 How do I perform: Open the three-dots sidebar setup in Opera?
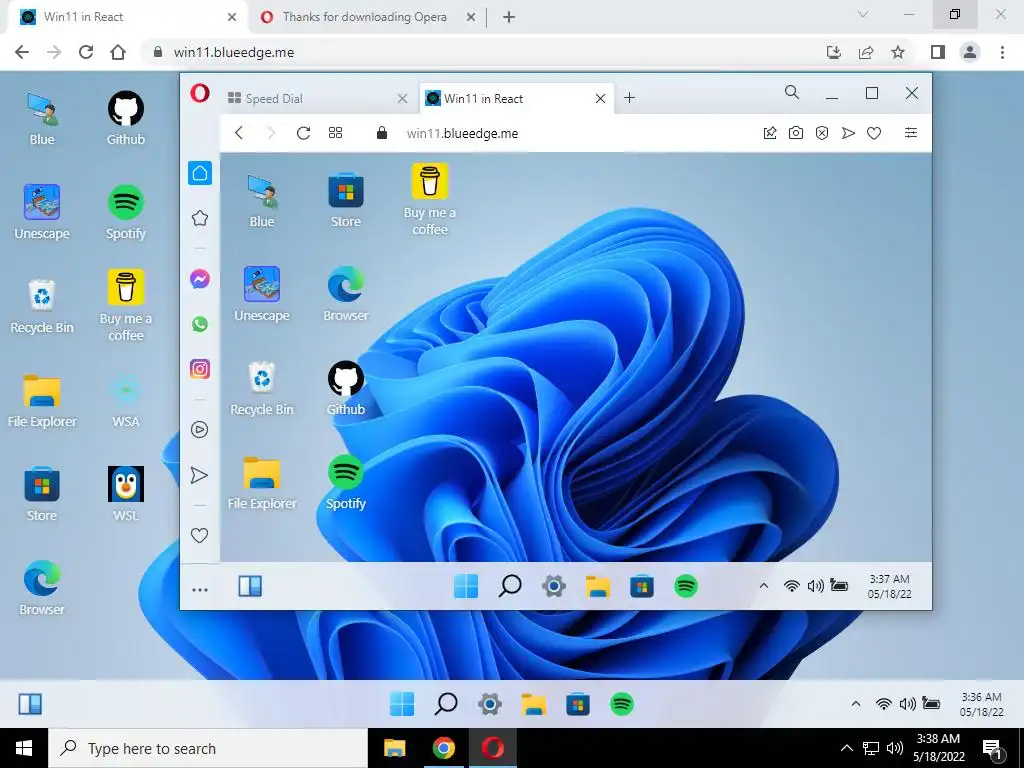coord(200,590)
